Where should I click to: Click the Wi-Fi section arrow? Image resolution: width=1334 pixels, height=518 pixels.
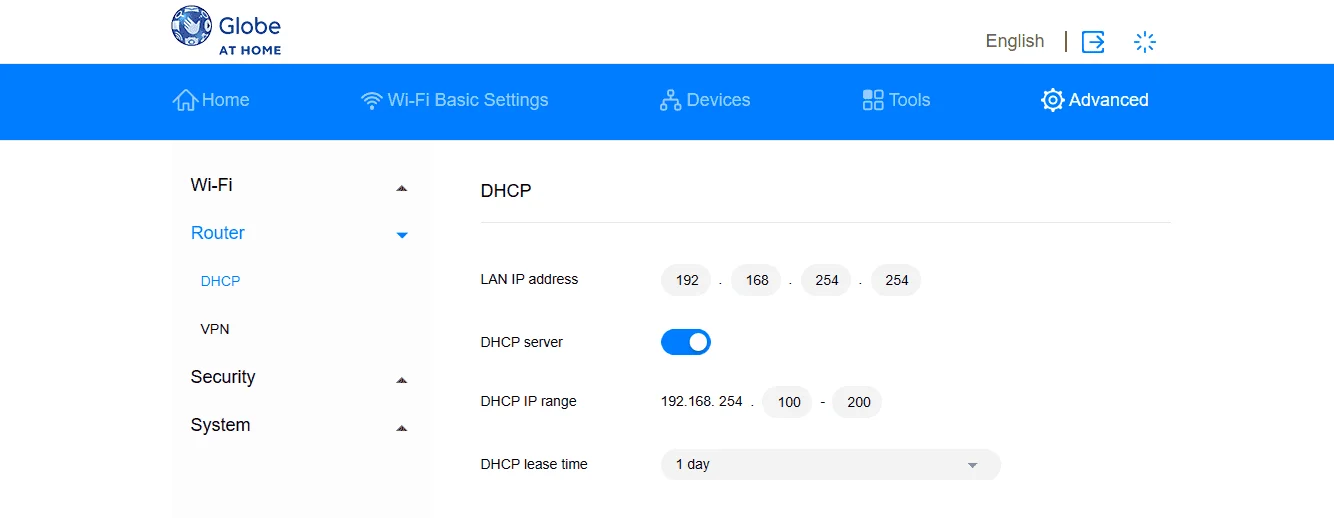click(402, 188)
